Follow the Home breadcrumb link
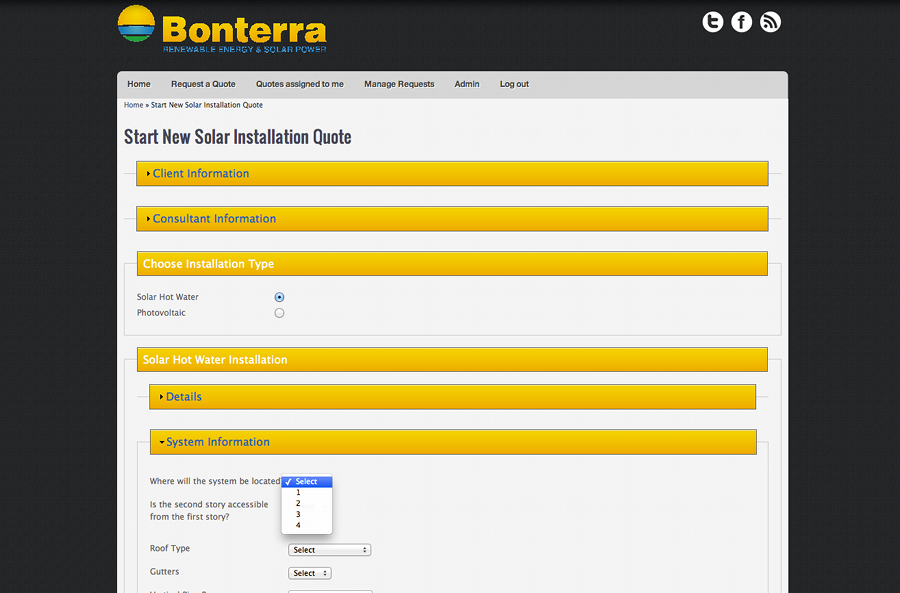The image size is (900, 593). (x=133, y=105)
